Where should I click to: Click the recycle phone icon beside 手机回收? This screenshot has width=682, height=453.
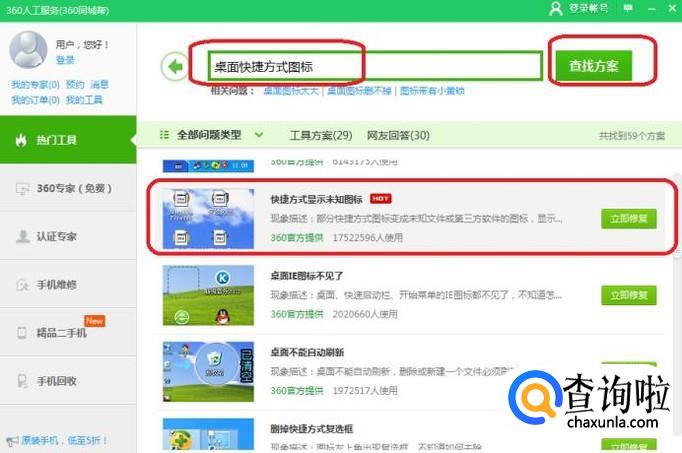coord(22,381)
